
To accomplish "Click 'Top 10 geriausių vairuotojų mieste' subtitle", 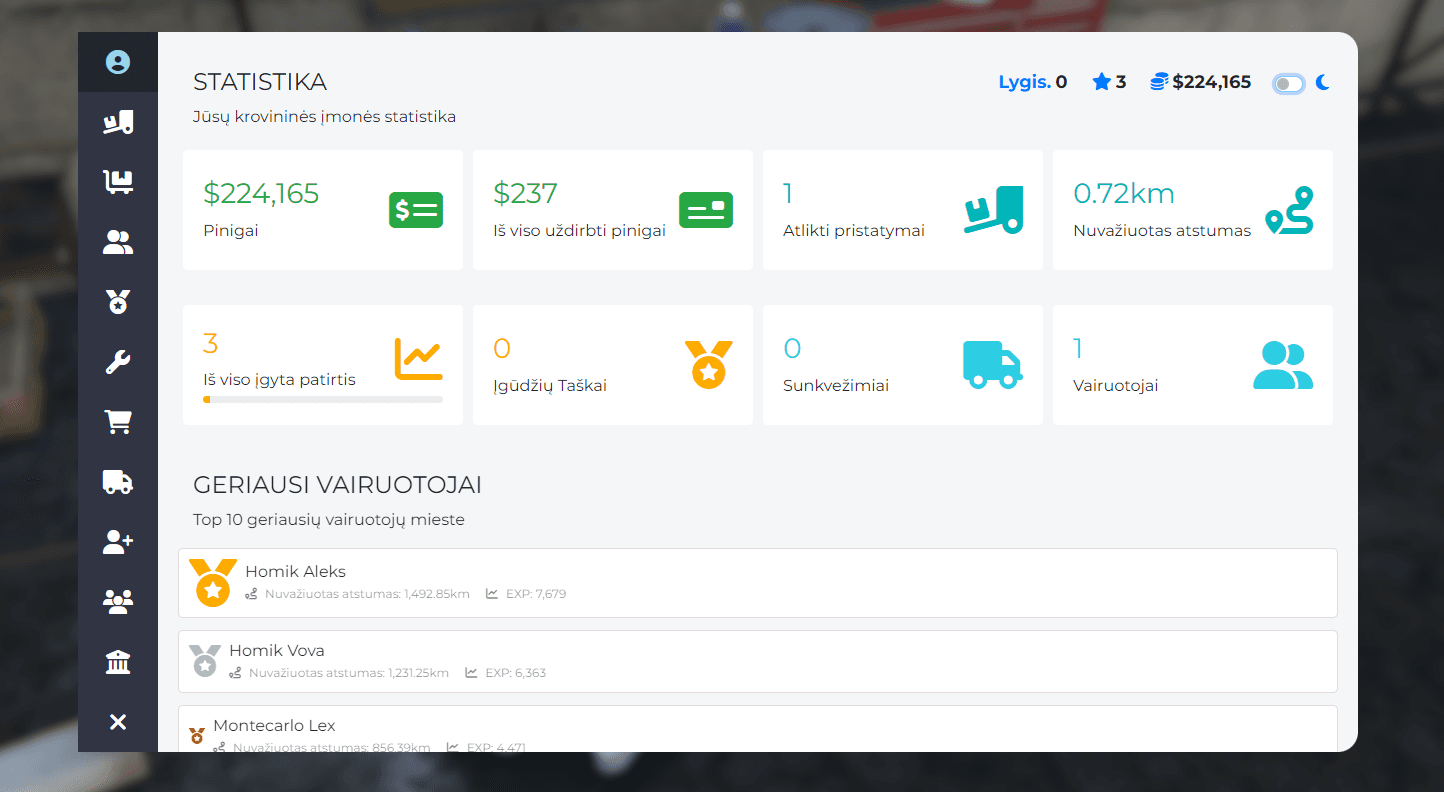I will click(329, 520).
